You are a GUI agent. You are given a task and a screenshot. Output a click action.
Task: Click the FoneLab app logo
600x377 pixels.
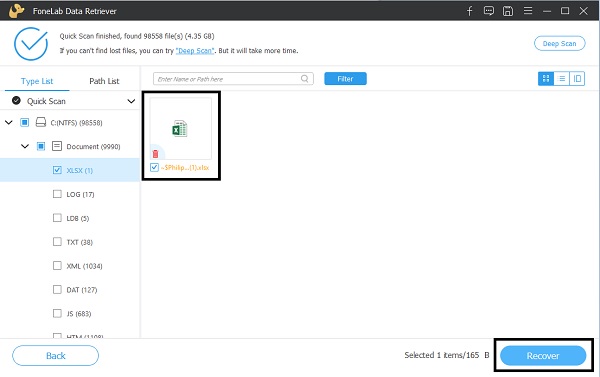pos(16,11)
